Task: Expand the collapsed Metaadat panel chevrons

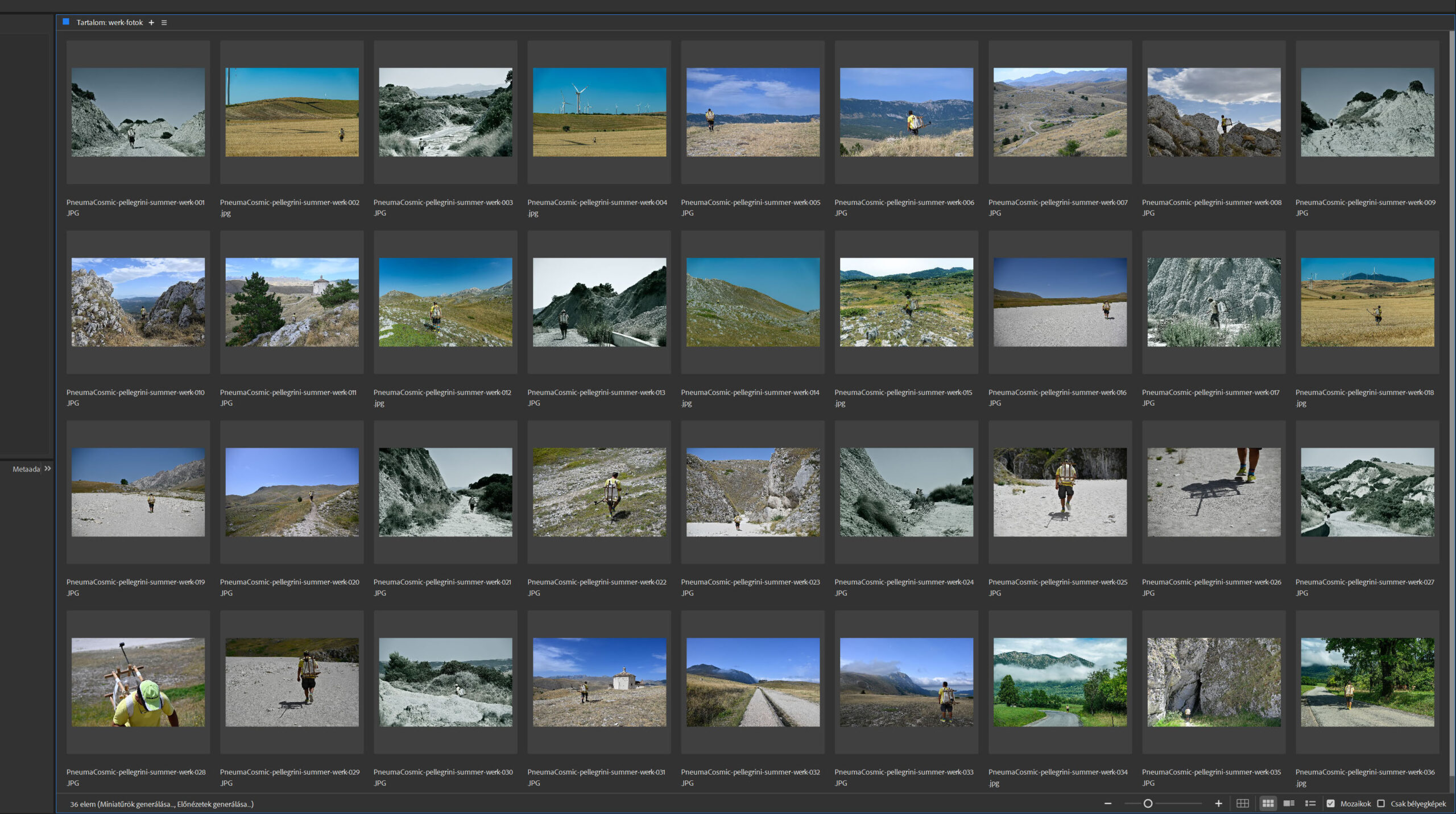Action: point(48,469)
